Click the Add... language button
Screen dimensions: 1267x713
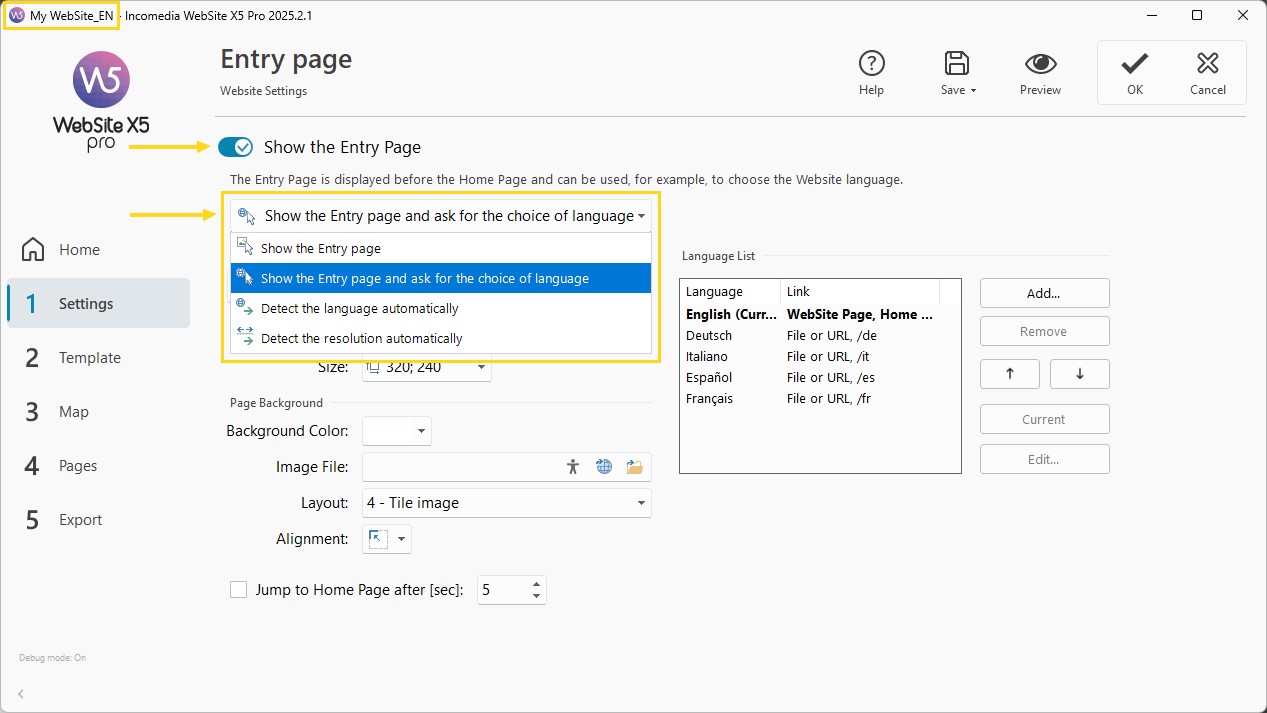(1044, 293)
